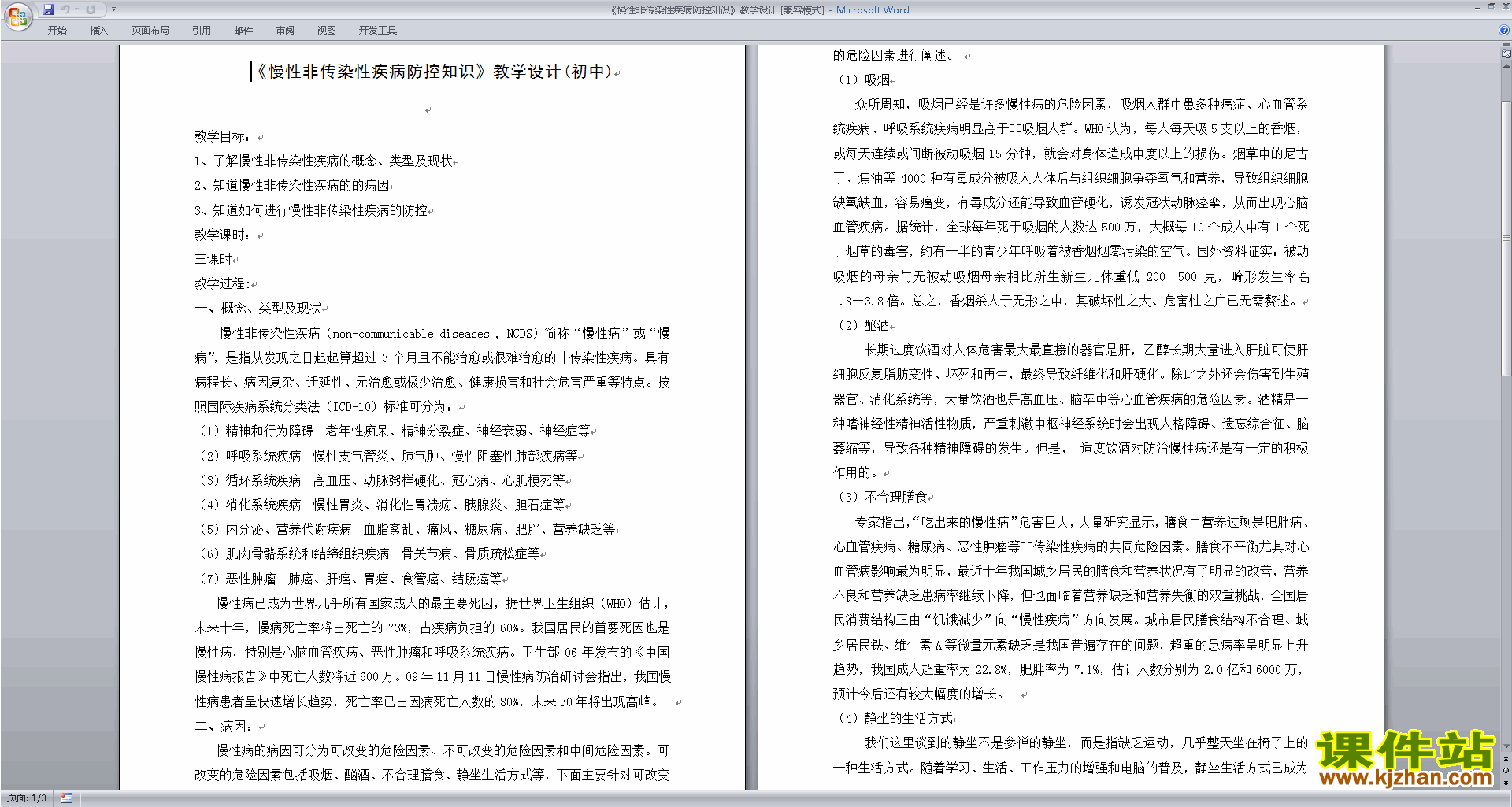Click the line (7) 恶性肿瘤
This screenshot has width=1512, height=807.
click(350, 579)
